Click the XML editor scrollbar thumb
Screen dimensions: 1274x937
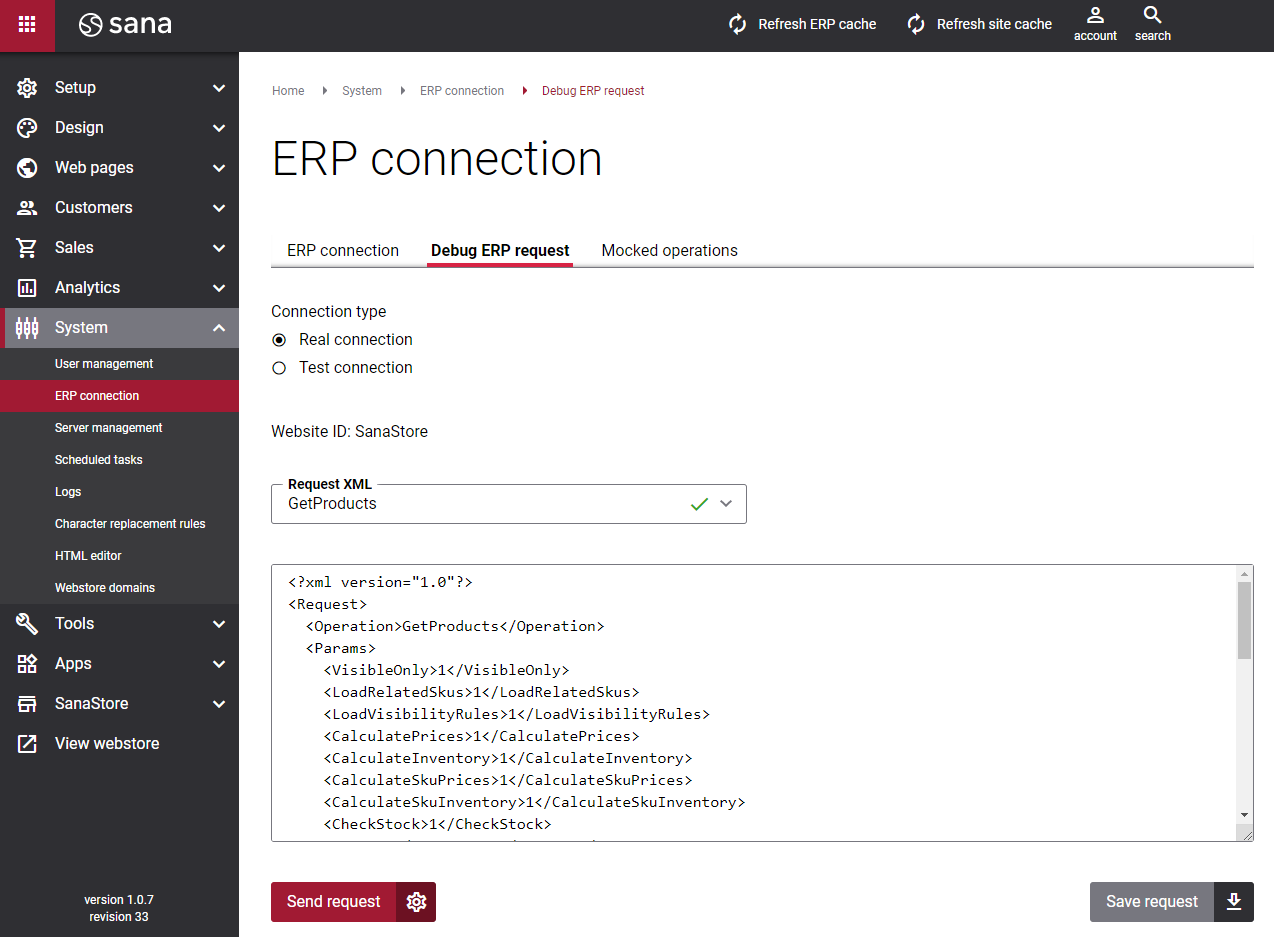tap(1244, 620)
